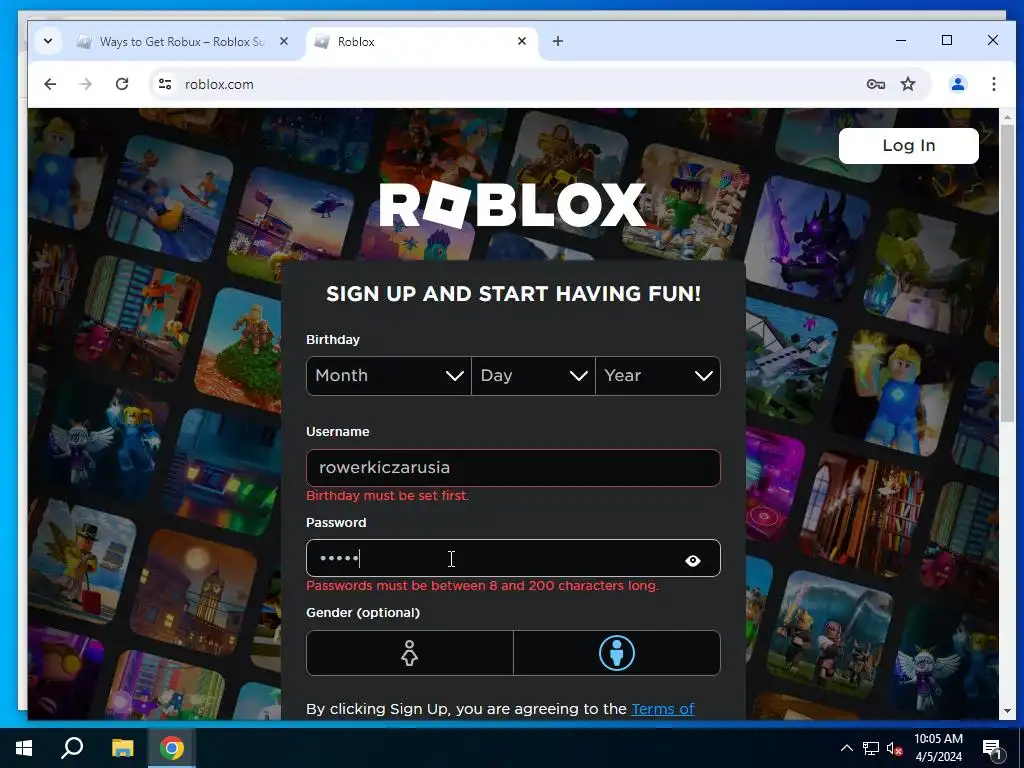Open the network status tray icon
The width and height of the screenshot is (1024, 768).
(x=871, y=748)
